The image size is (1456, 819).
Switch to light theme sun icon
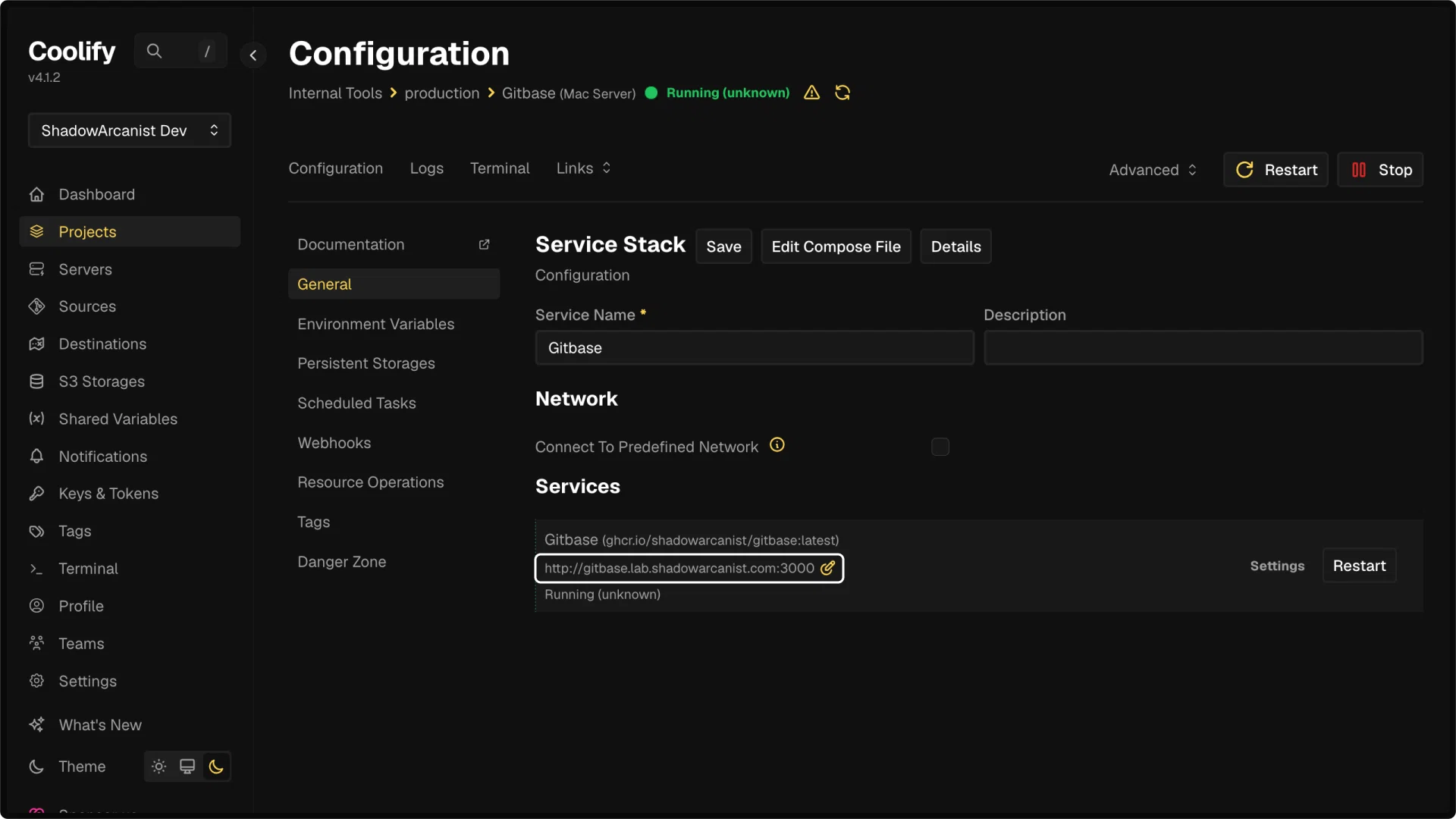point(158,767)
